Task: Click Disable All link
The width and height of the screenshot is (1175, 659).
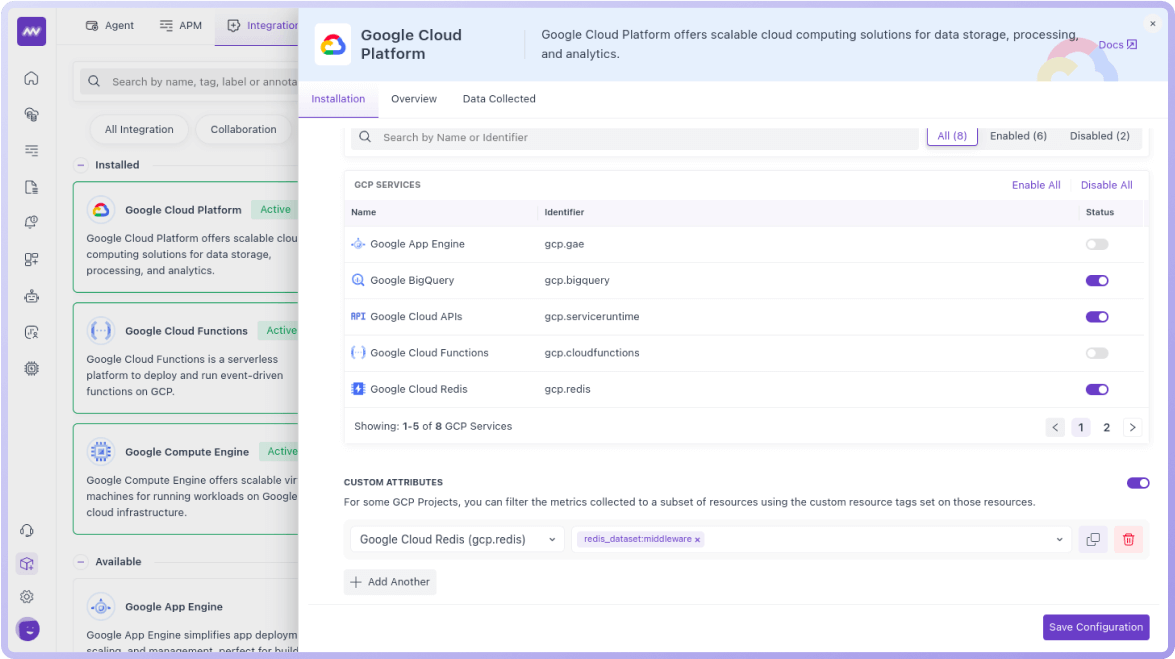Action: point(1106,185)
